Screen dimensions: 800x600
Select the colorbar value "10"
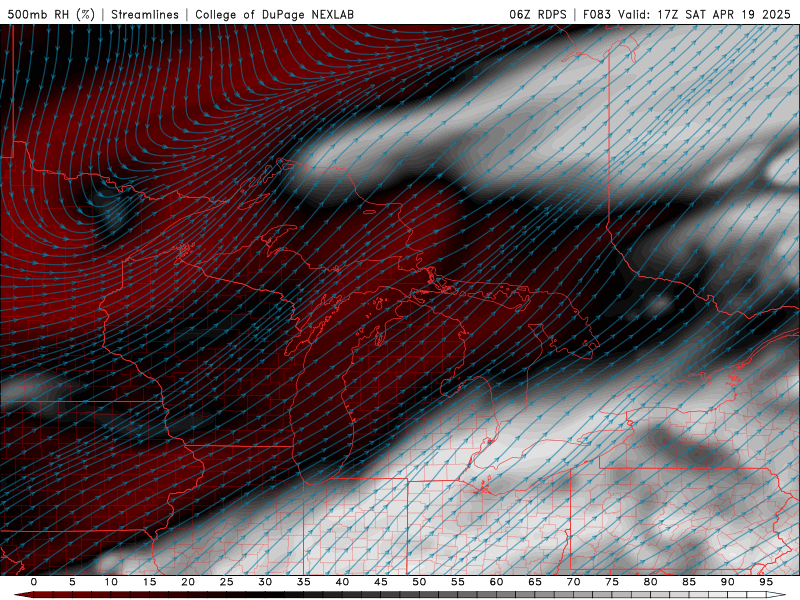point(111,582)
